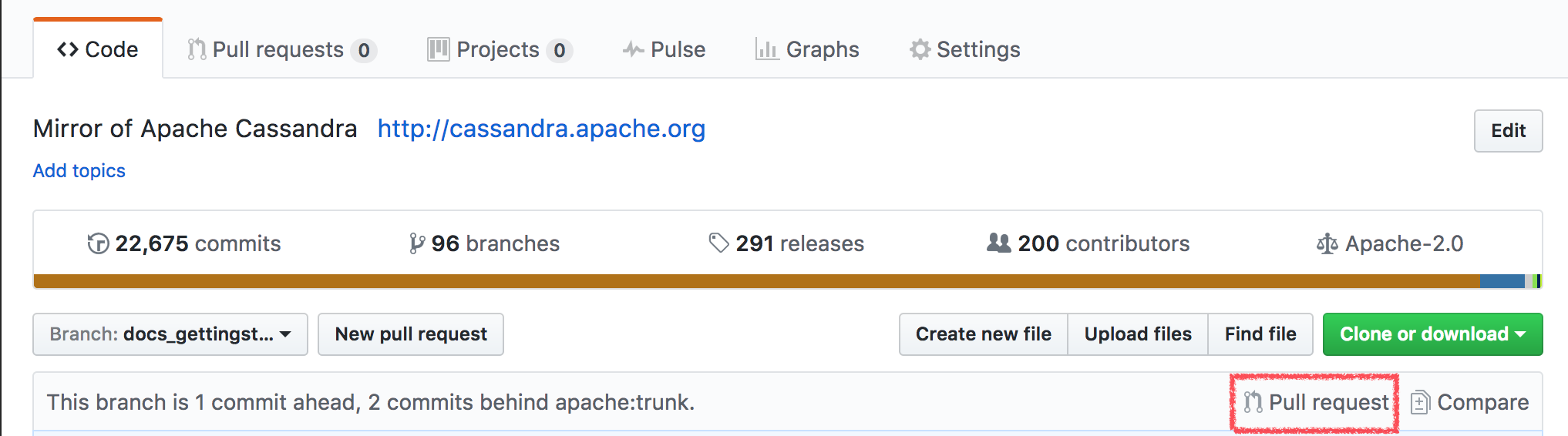Image resolution: width=1568 pixels, height=436 pixels.
Task: Click the contributors people icon
Action: point(998,243)
